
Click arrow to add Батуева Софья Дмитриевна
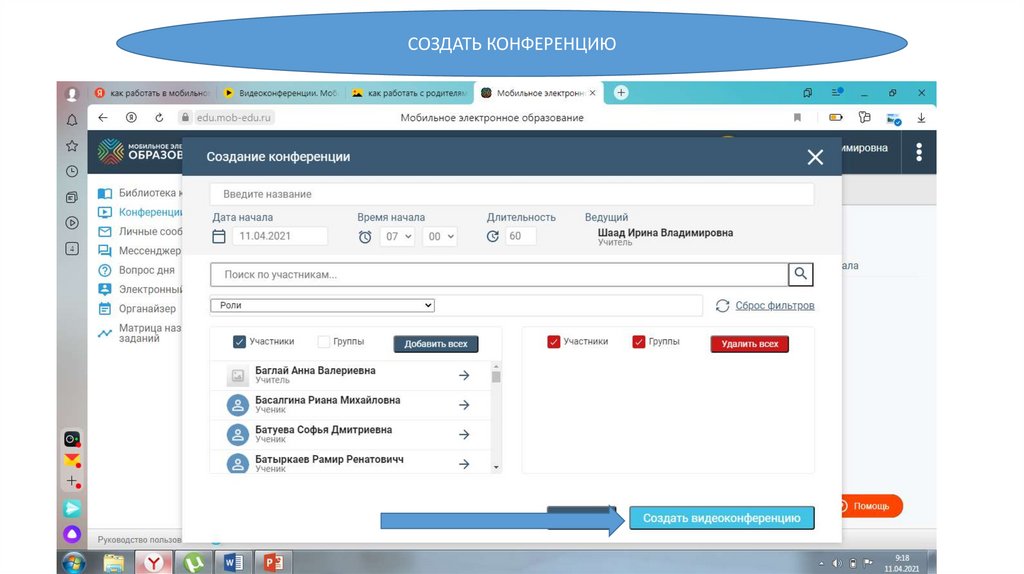pyautogui.click(x=464, y=435)
